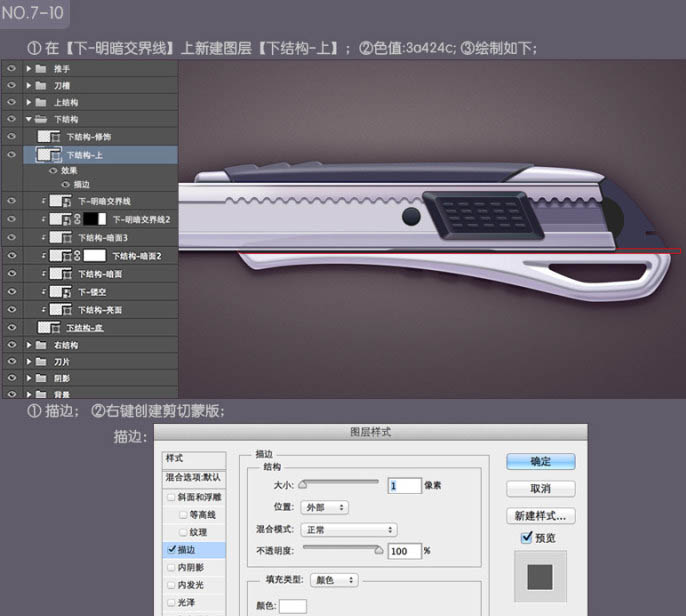Click the 大小 pixel size input field
This screenshot has width=686, height=616.
pyautogui.click(x=405, y=486)
